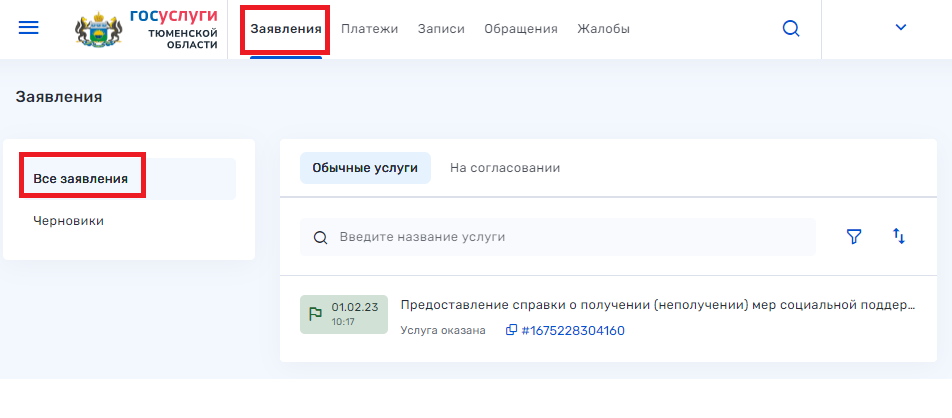Open the hamburger main menu
This screenshot has width=952, height=418.
pyautogui.click(x=29, y=28)
